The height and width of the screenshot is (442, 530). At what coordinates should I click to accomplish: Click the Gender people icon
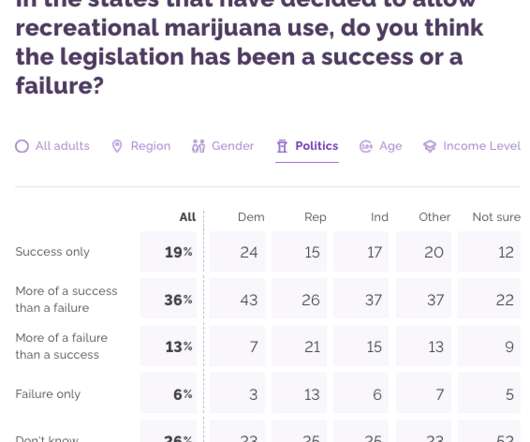click(198, 146)
